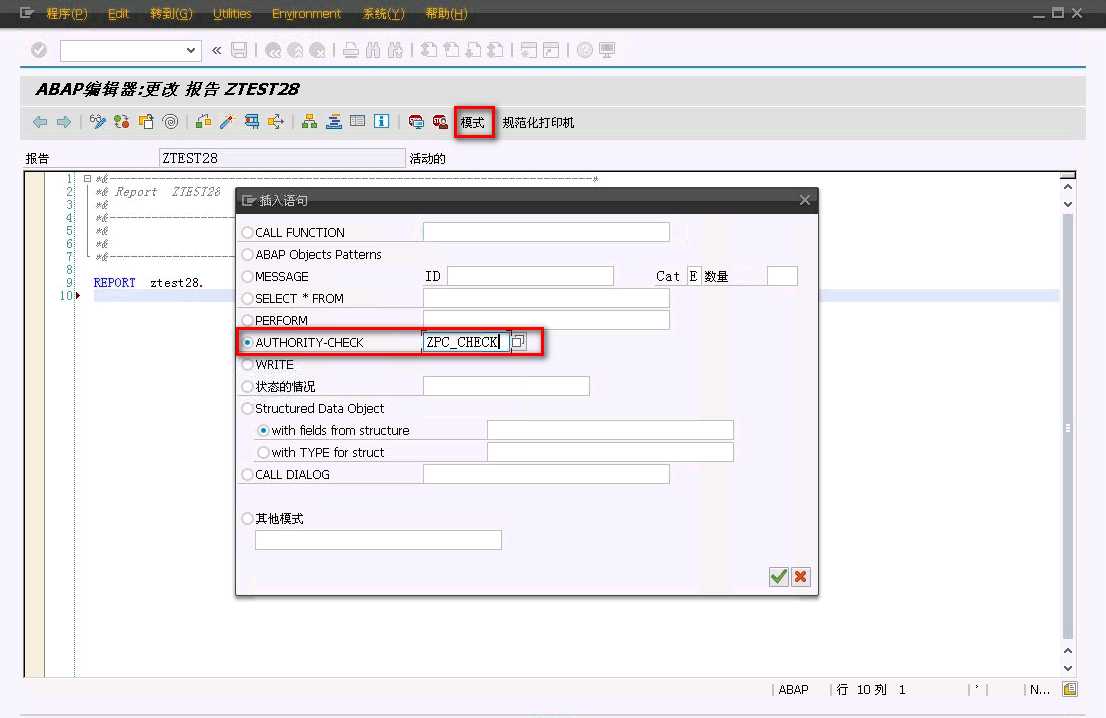Screen dimensions: 1106x718
Task: Click the Last Page icon
Action: pos(496,50)
